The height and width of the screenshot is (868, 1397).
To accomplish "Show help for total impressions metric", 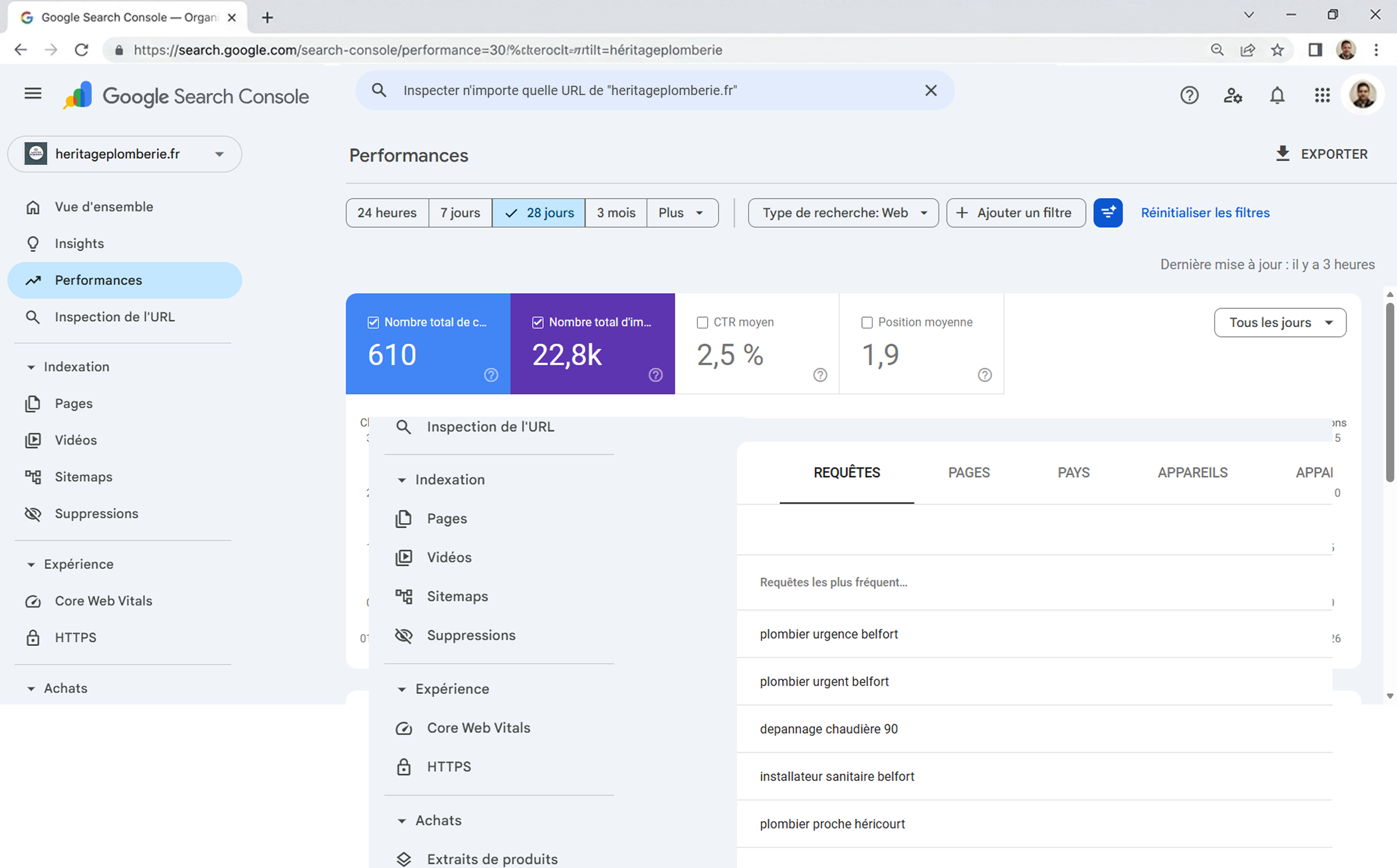I will 655,375.
